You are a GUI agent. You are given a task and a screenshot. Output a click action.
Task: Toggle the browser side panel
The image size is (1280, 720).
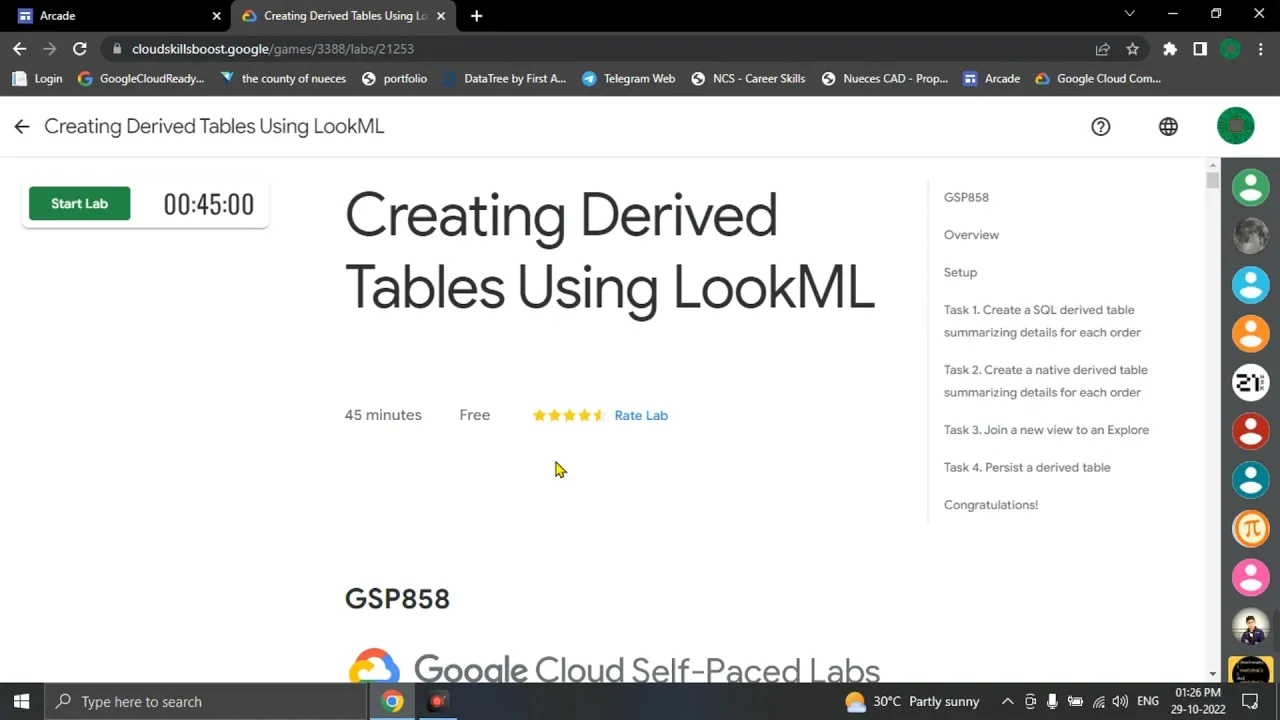[x=1200, y=48]
